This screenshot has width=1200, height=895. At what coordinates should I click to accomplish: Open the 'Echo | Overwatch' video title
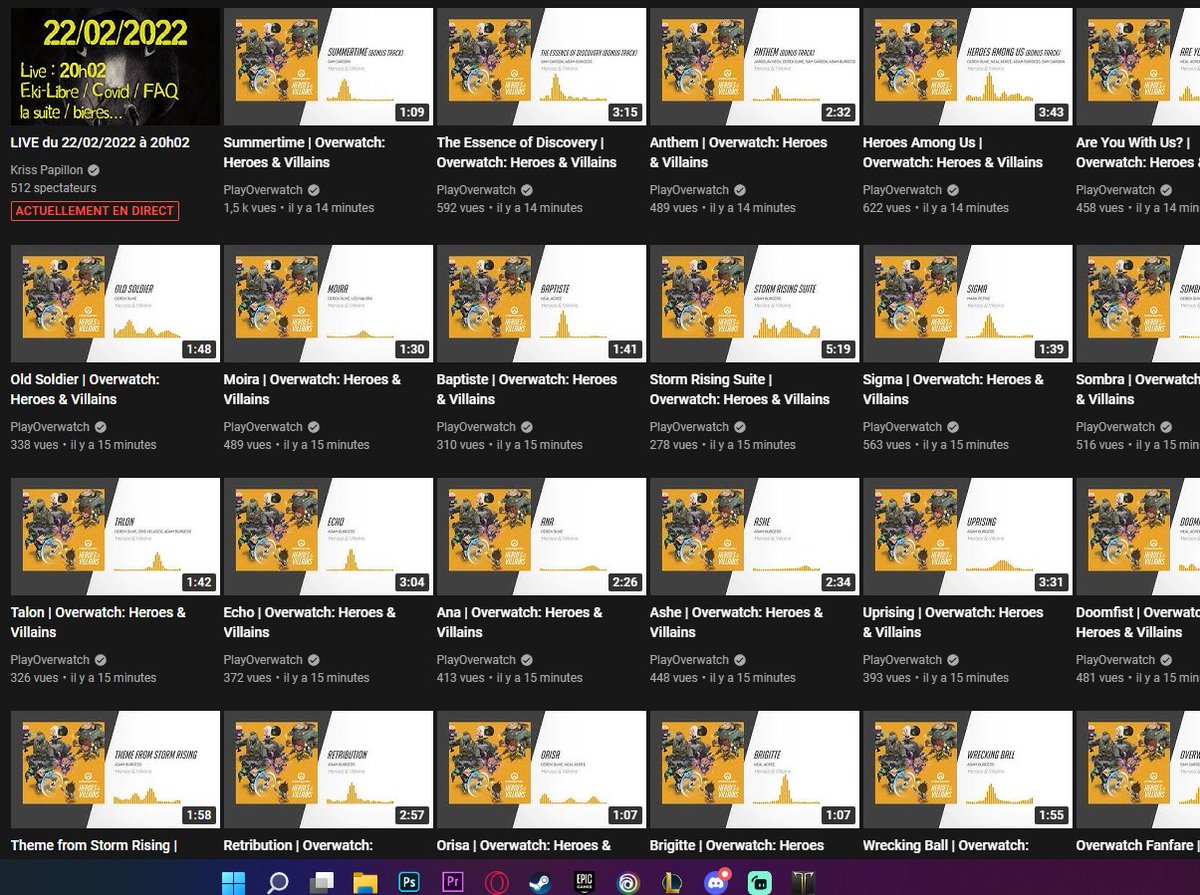pyautogui.click(x=310, y=622)
